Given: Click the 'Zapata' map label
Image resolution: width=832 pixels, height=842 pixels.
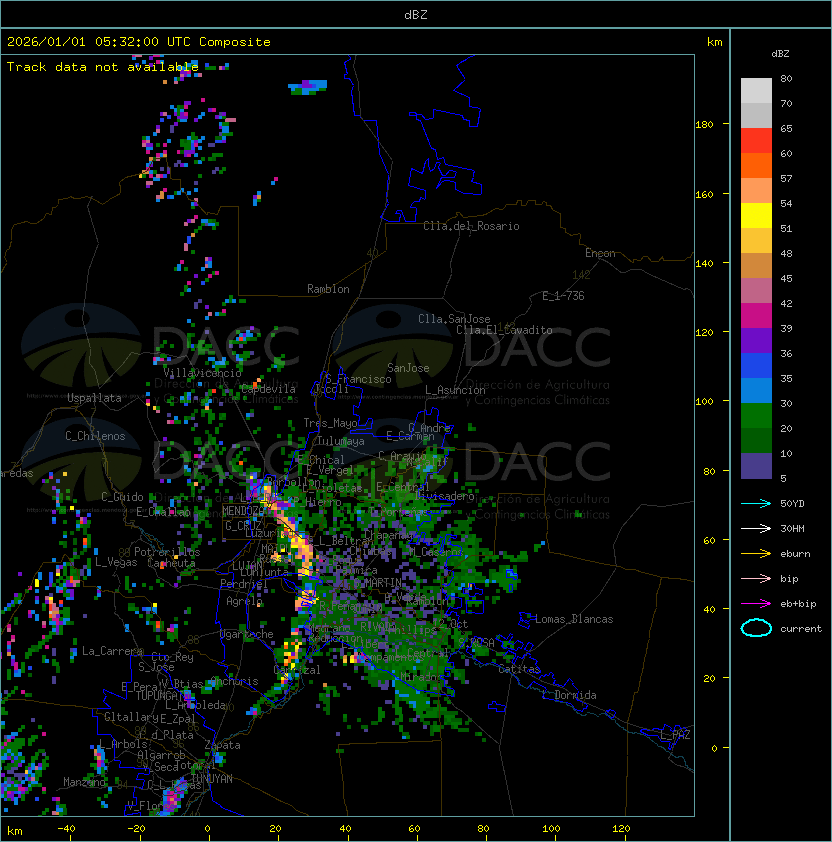Looking at the screenshot, I should pyautogui.click(x=222, y=745).
